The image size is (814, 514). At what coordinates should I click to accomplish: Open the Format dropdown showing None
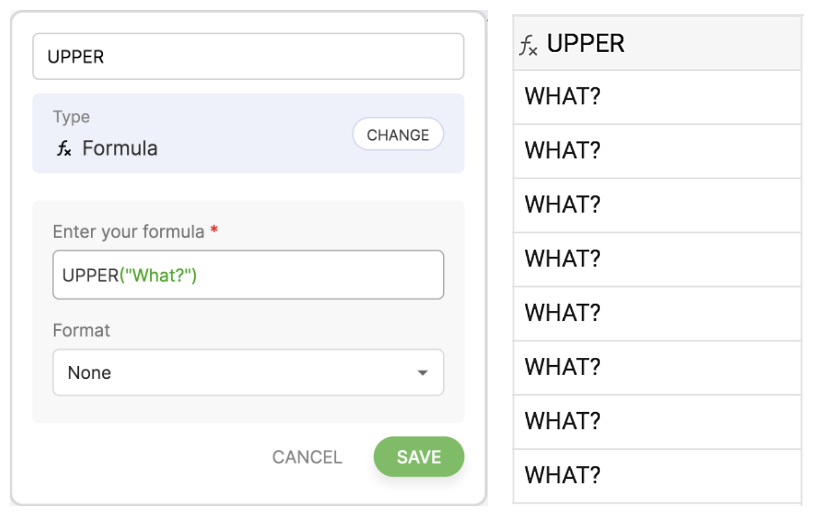pos(247,372)
